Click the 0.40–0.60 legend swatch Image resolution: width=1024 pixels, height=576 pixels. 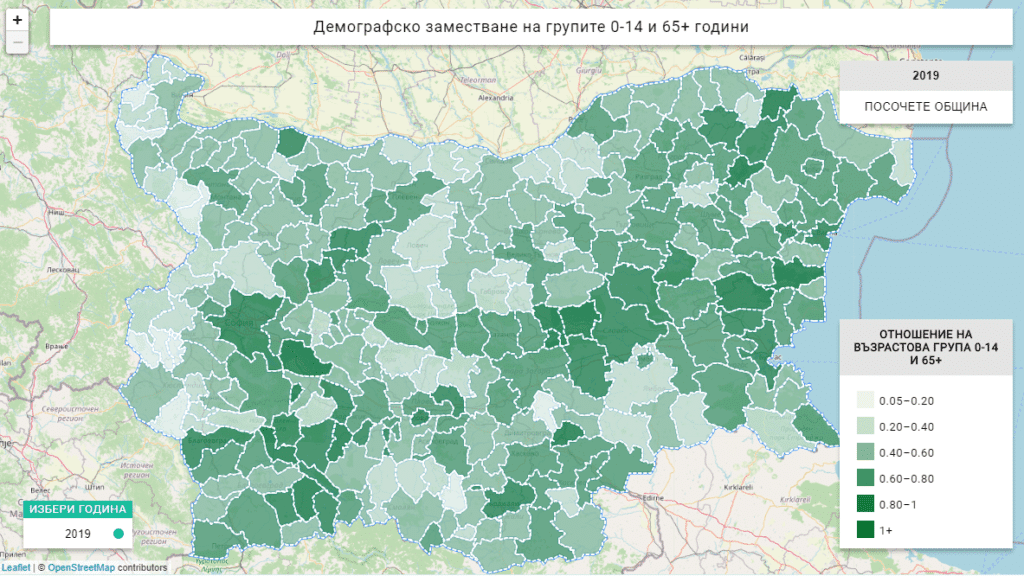863,452
